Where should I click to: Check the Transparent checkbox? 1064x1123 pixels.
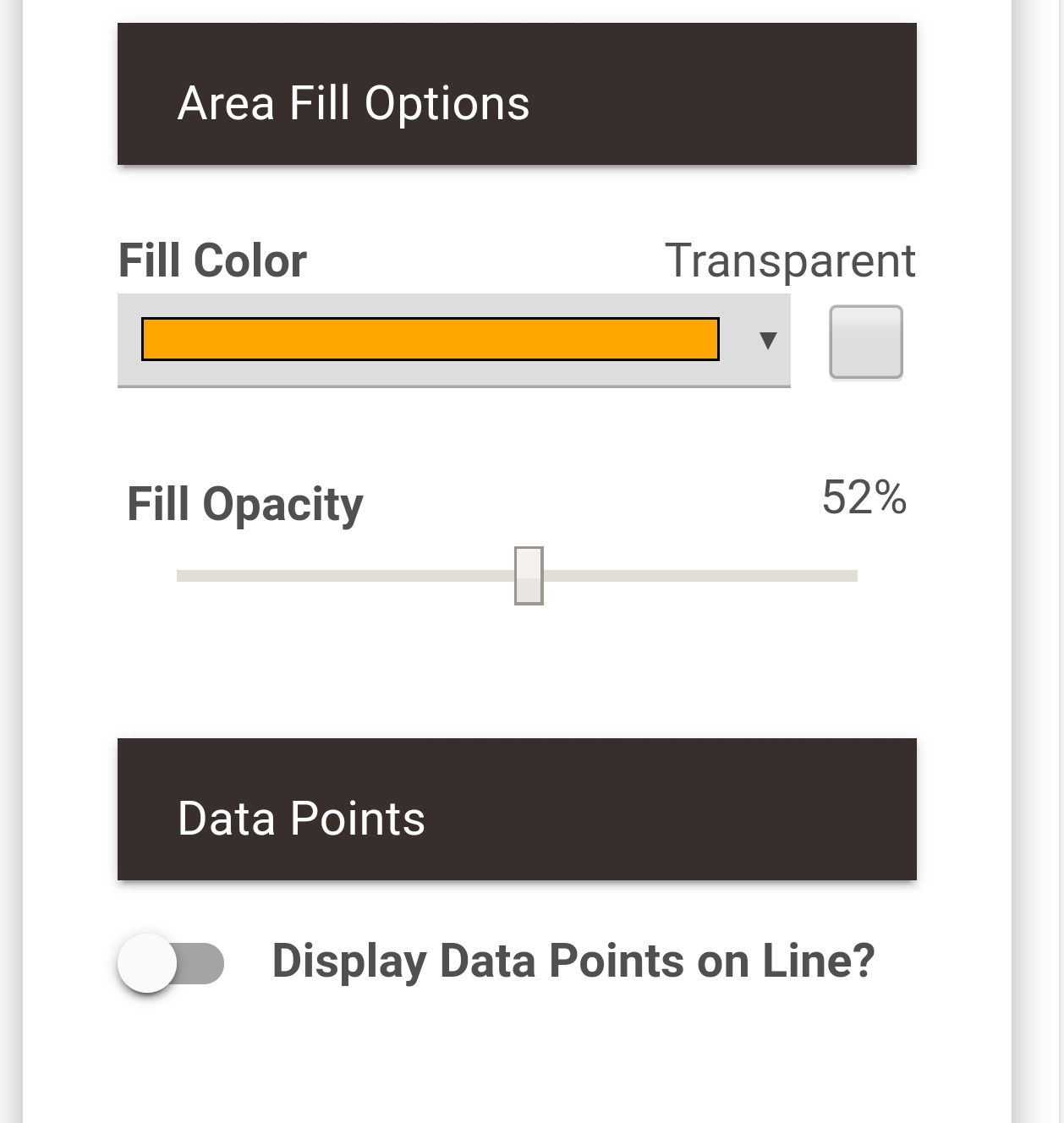[866, 342]
